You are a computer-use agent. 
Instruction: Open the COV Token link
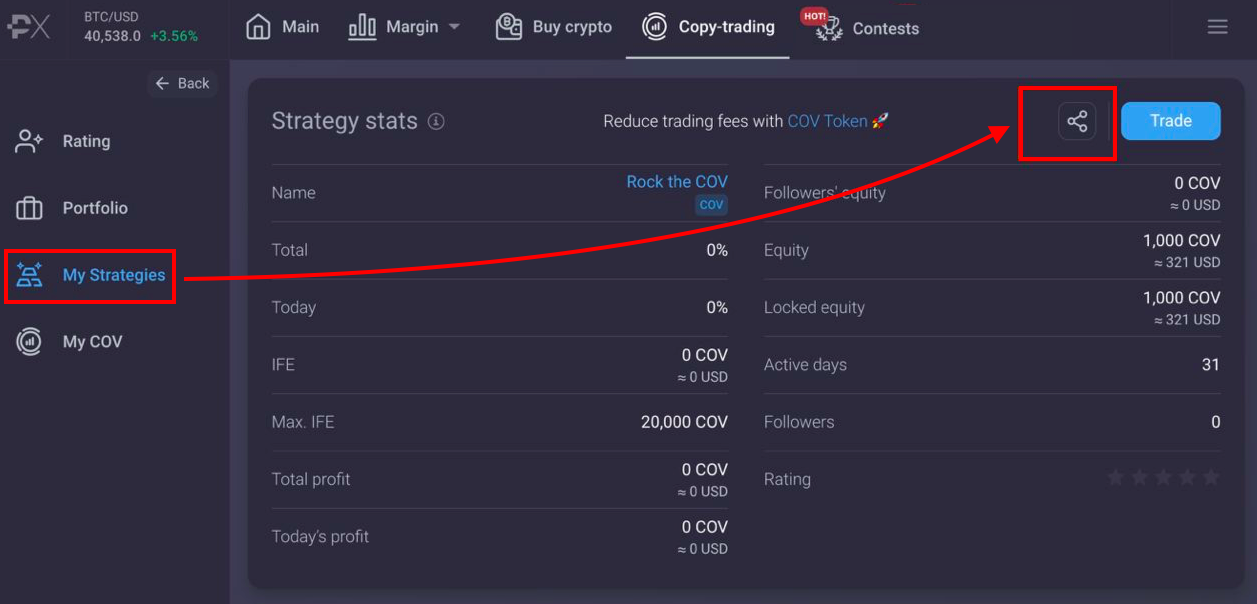coord(827,121)
